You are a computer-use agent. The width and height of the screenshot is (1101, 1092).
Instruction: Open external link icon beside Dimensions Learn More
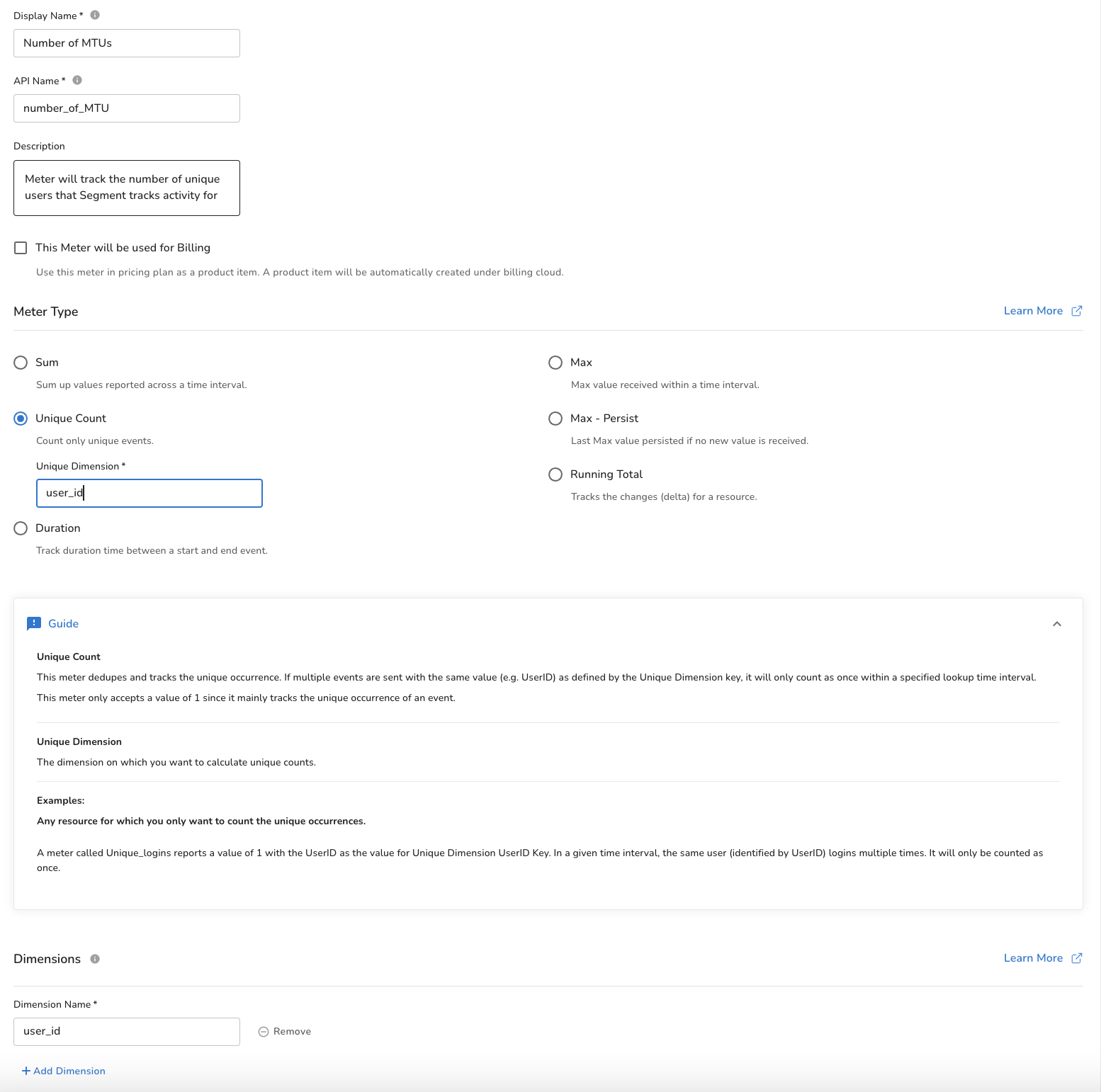coord(1077,958)
